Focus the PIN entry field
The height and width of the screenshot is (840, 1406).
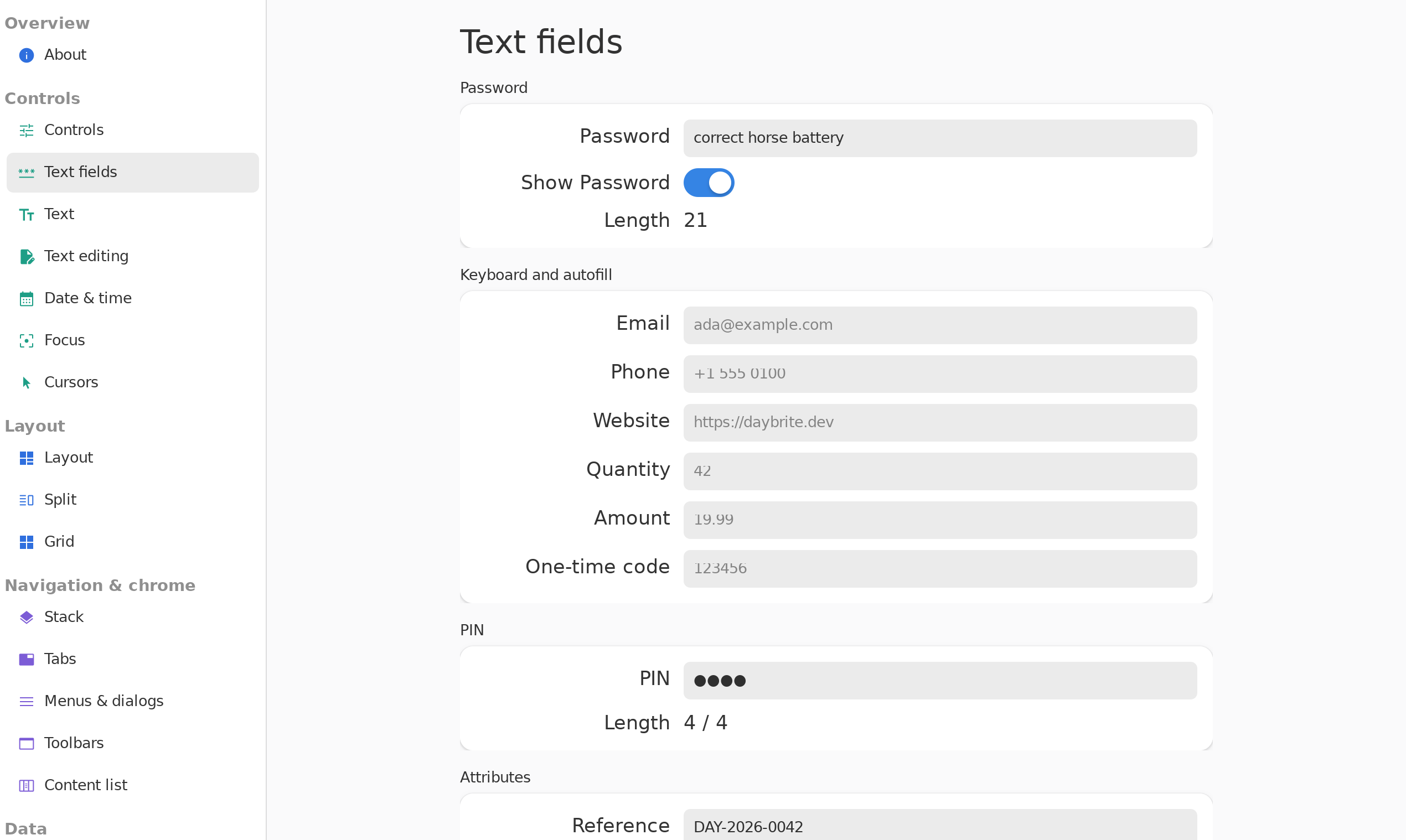point(940,680)
